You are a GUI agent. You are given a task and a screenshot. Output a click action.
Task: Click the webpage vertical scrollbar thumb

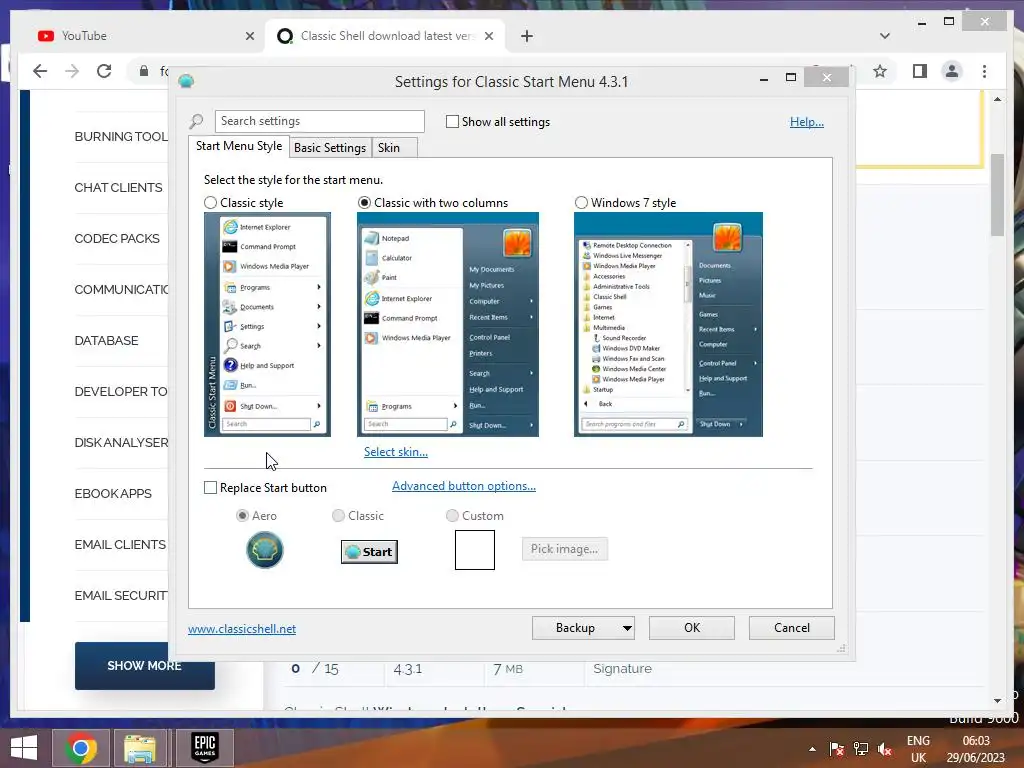pos(997,195)
